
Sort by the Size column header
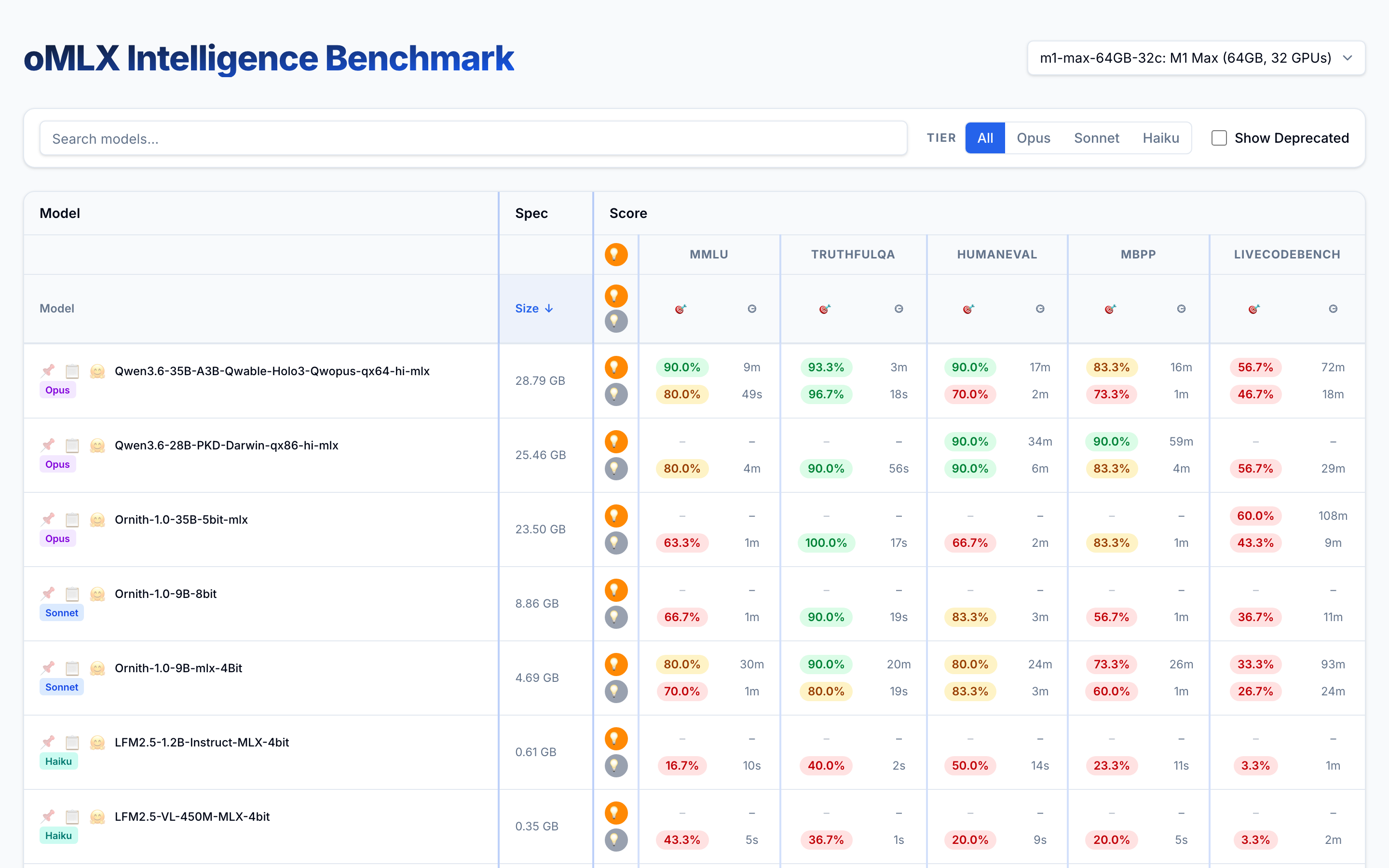[534, 308]
